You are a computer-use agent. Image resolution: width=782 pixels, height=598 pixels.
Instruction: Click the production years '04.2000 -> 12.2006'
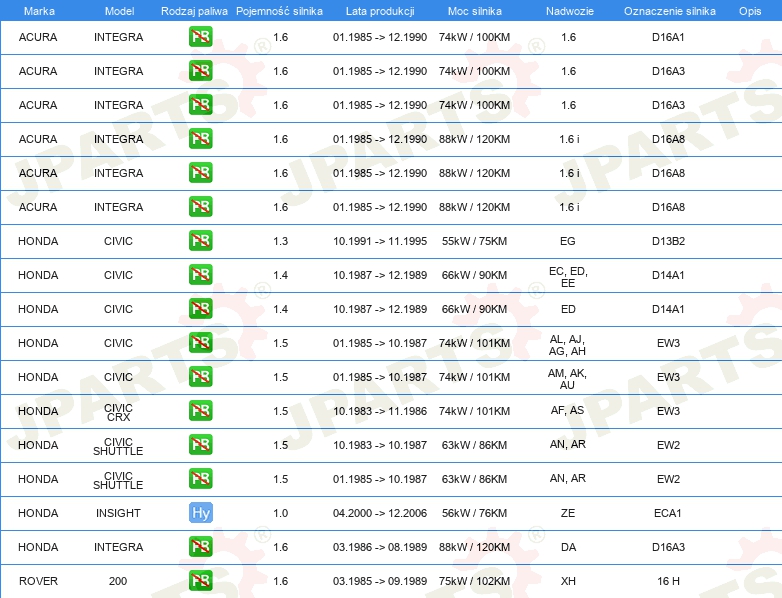click(380, 513)
